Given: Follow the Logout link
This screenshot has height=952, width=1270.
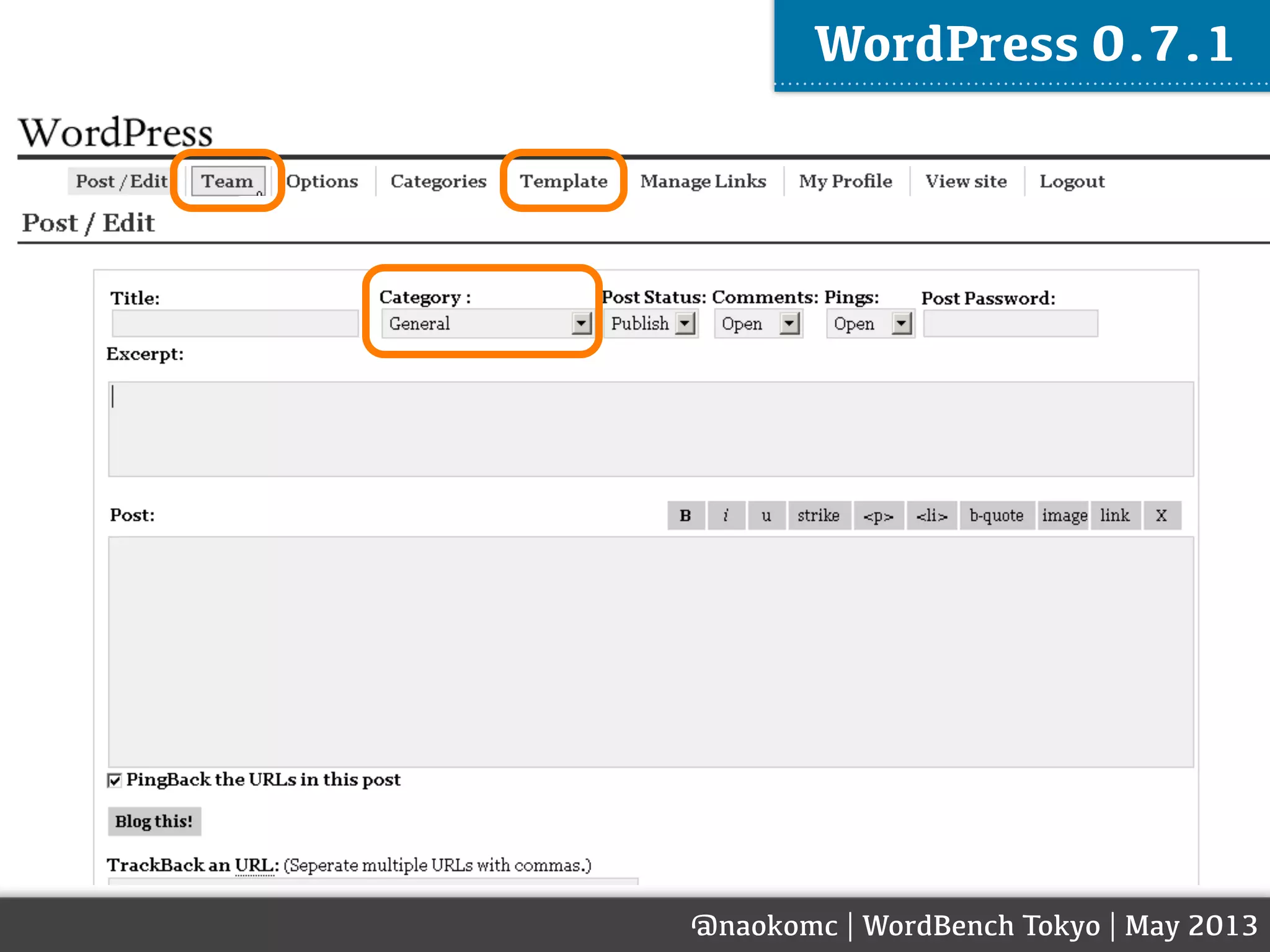Looking at the screenshot, I should point(1072,181).
